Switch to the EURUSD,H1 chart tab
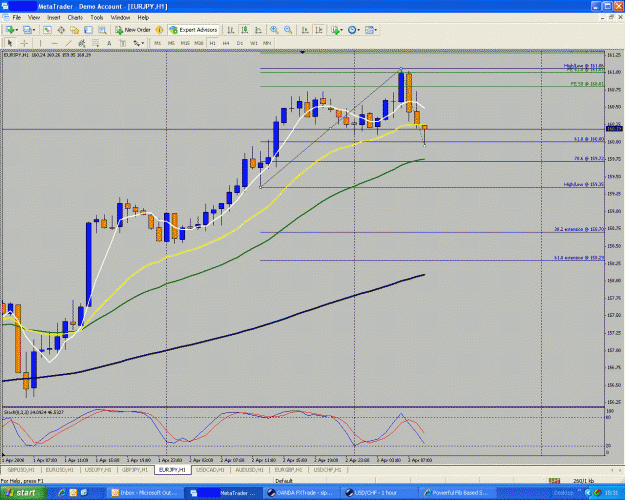Image resolution: width=625 pixels, height=500 pixels. 59,470
